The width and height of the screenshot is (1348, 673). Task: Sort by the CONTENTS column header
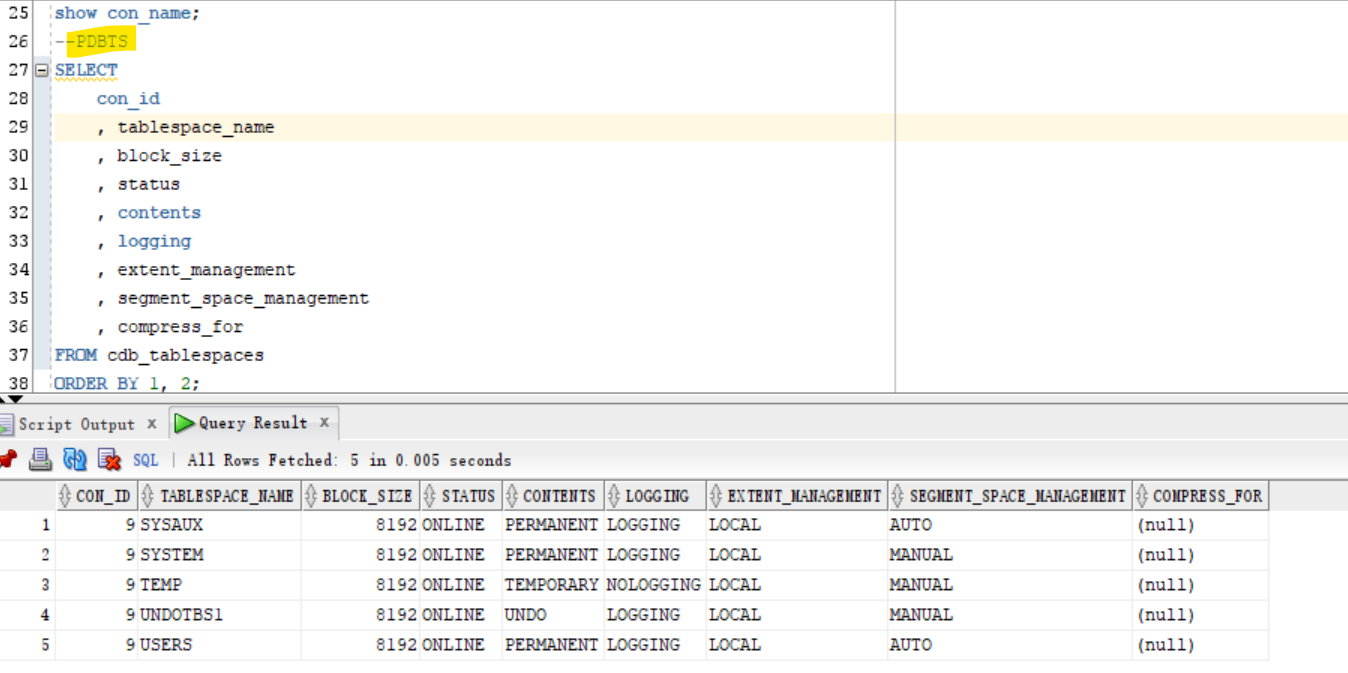[x=552, y=496]
